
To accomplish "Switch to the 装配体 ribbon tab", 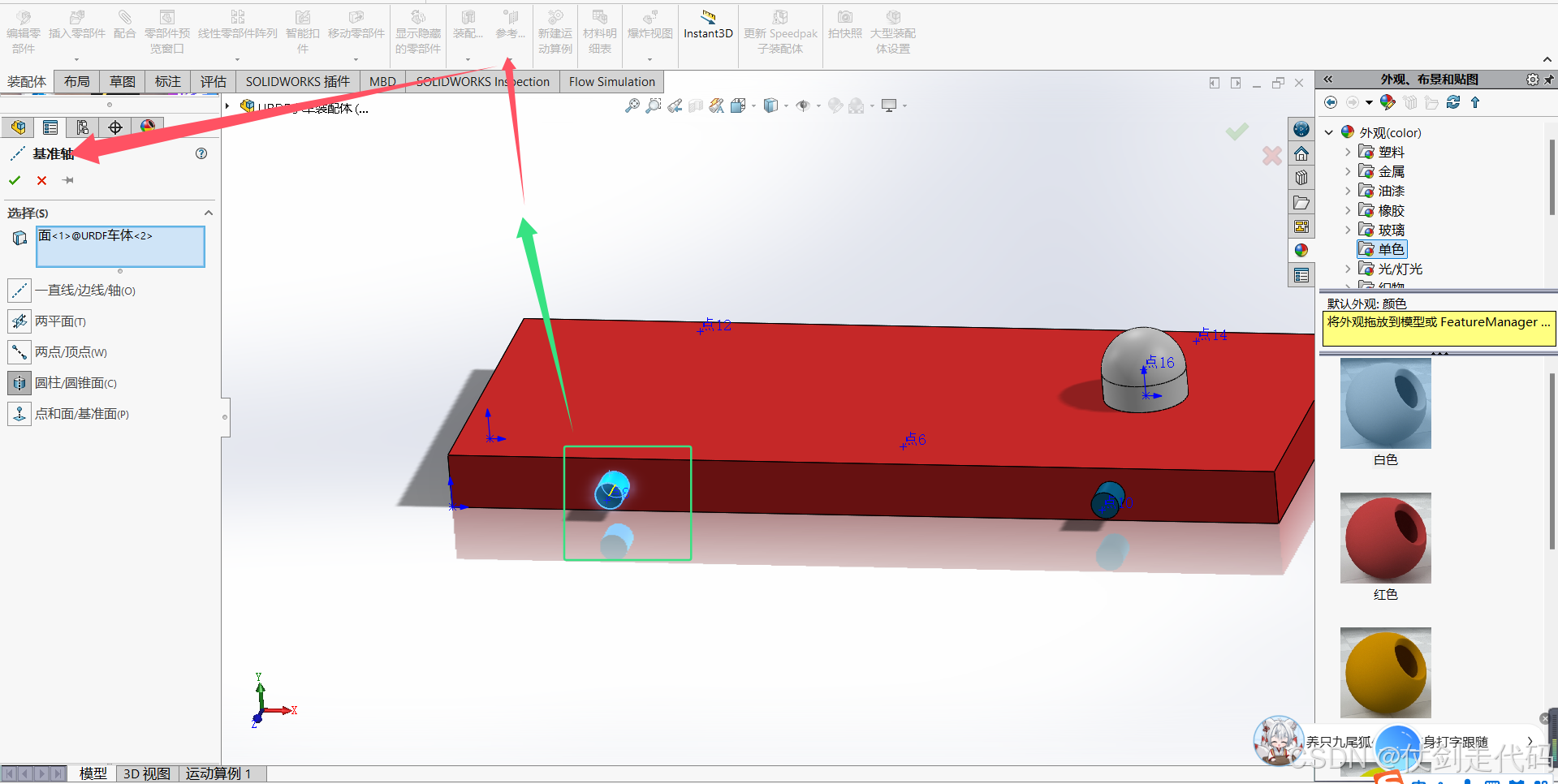I will tap(27, 82).
